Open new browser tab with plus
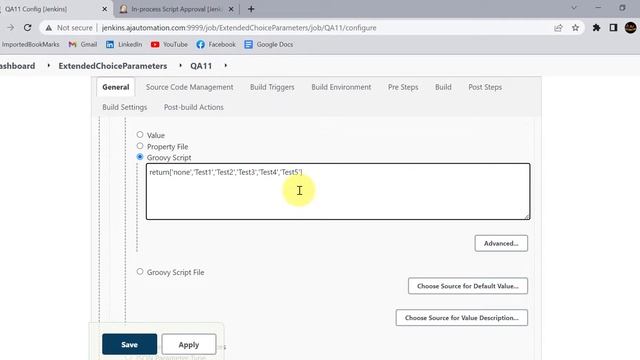 click(251, 9)
